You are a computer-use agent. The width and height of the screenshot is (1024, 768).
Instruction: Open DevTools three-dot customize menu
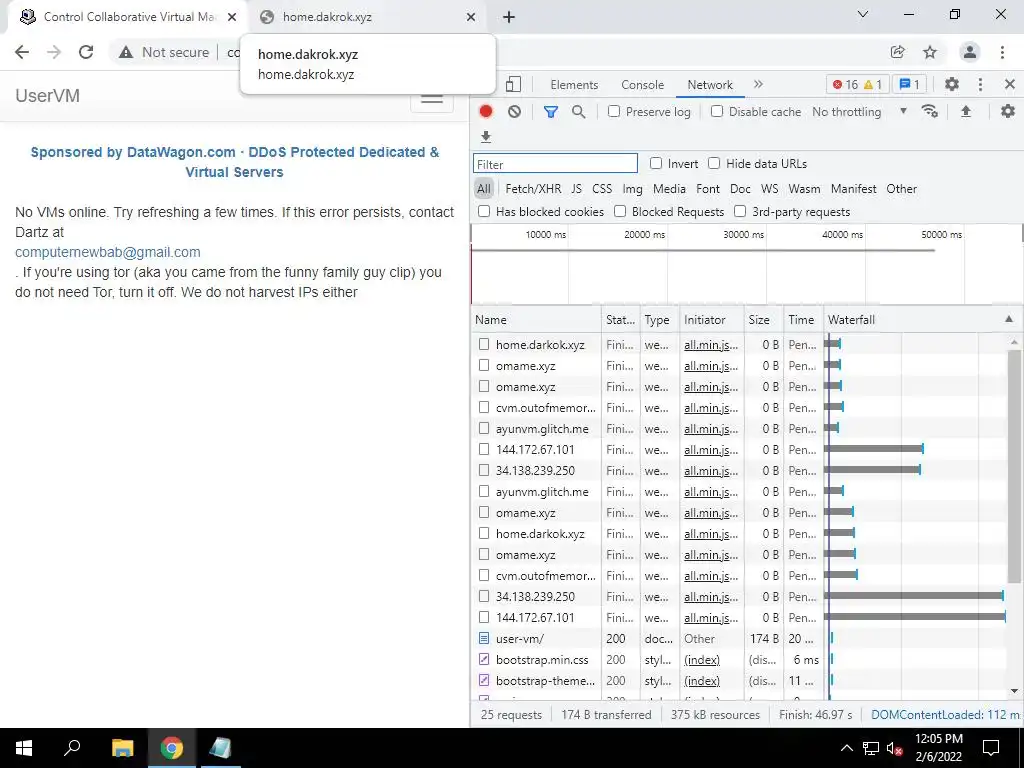tap(980, 84)
